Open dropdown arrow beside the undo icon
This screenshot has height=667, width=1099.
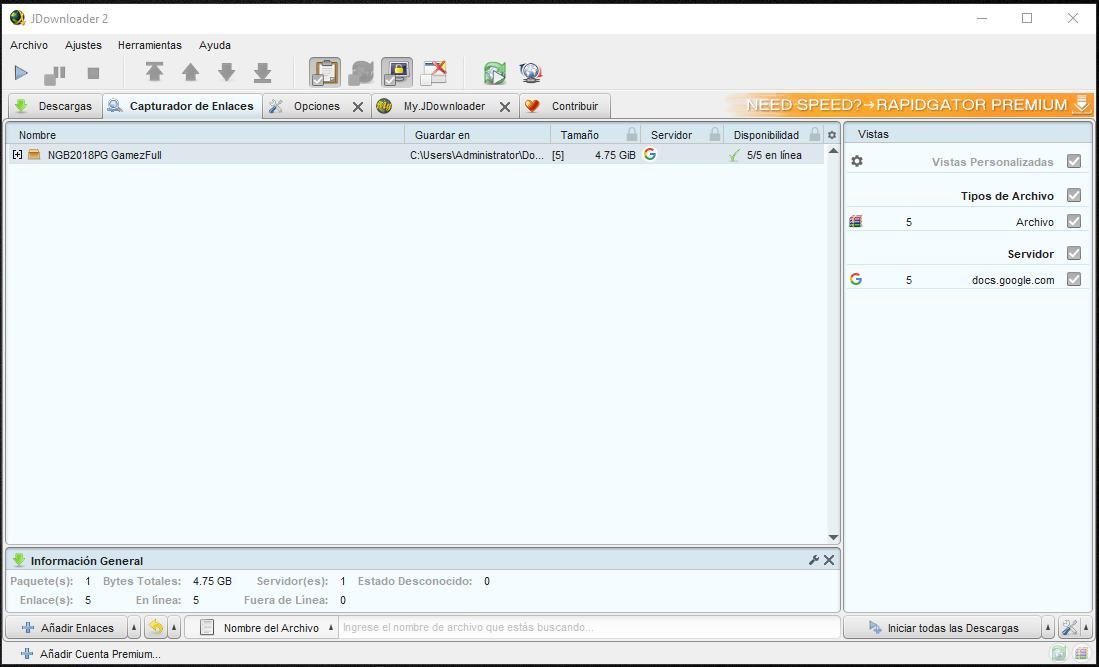point(175,627)
